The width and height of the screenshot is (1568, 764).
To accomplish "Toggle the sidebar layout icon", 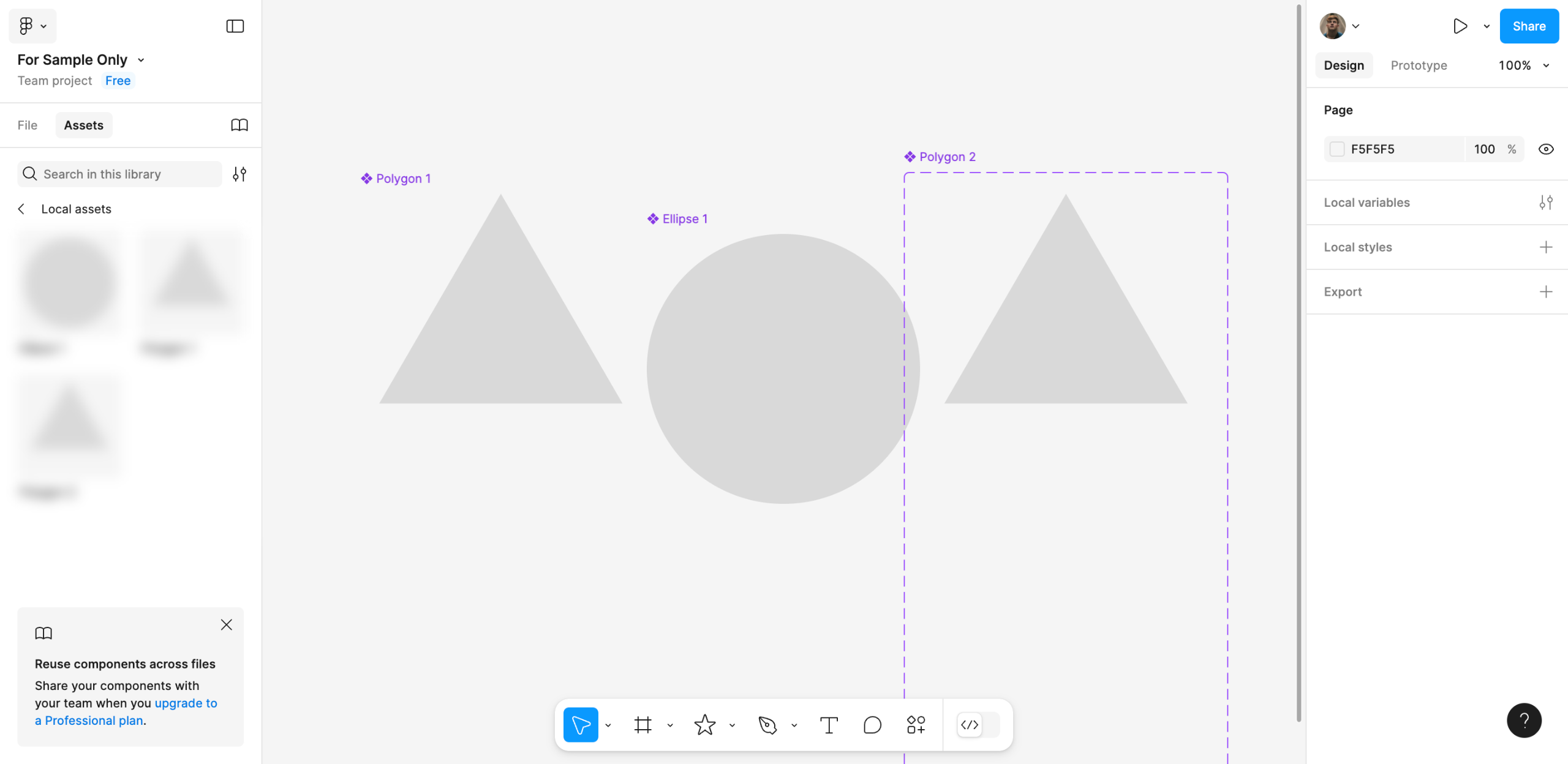I will (x=235, y=26).
